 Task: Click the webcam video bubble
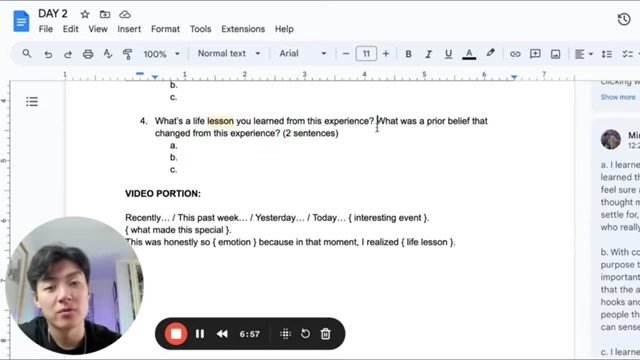click(74, 286)
